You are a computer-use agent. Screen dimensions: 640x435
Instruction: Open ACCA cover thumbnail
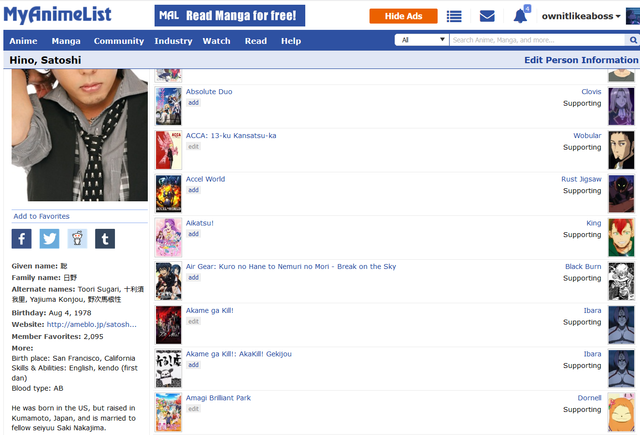169,150
